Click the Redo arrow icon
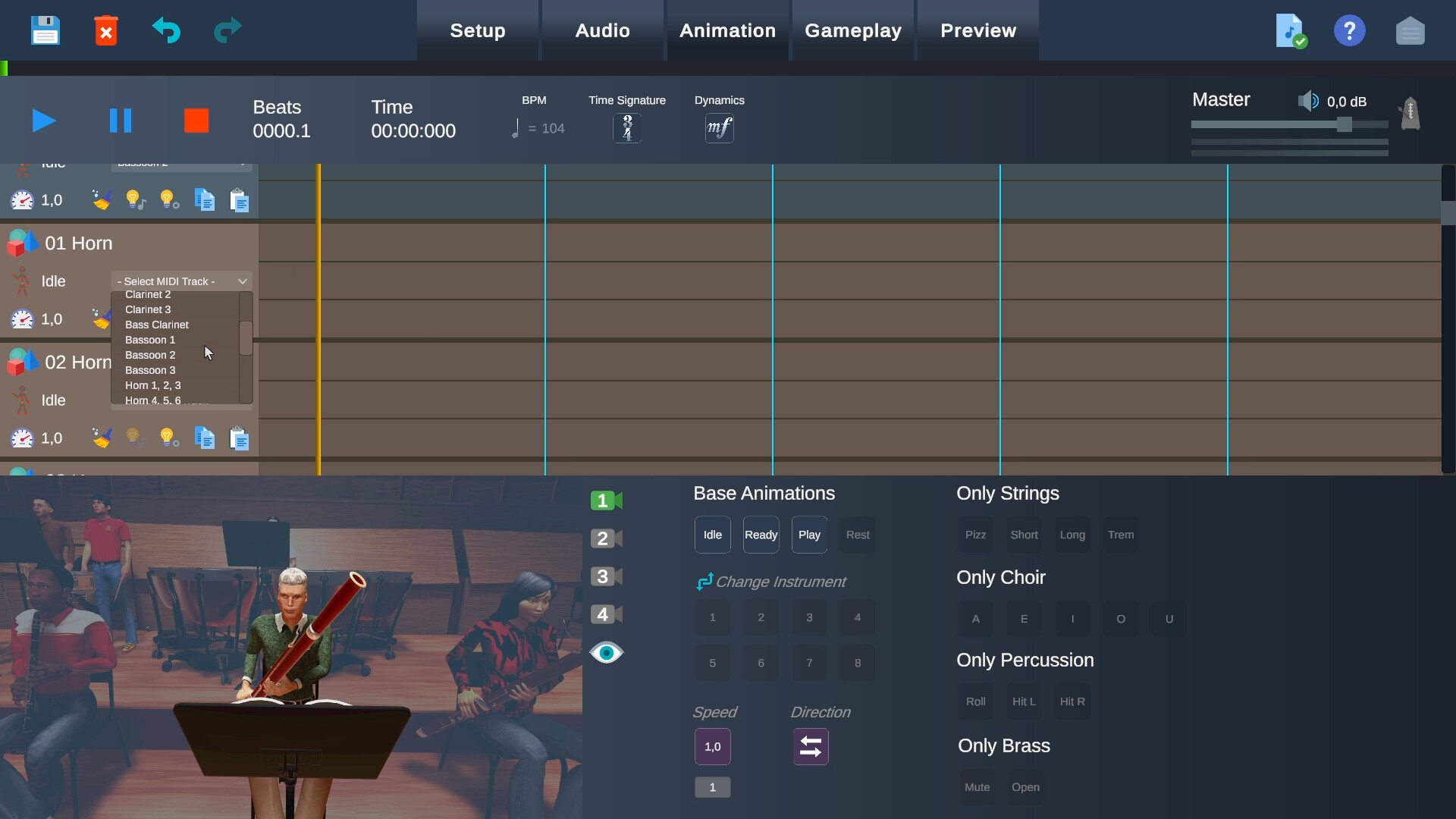The width and height of the screenshot is (1456, 819). point(226,30)
